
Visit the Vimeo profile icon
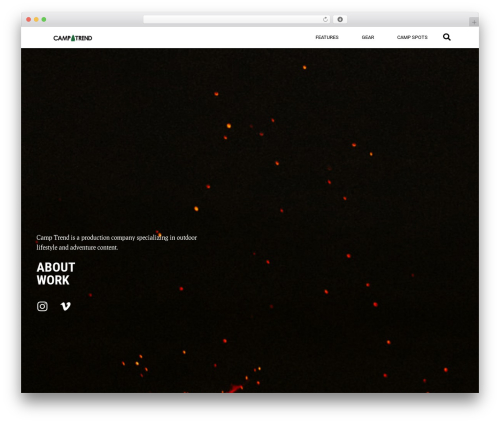pos(65,306)
